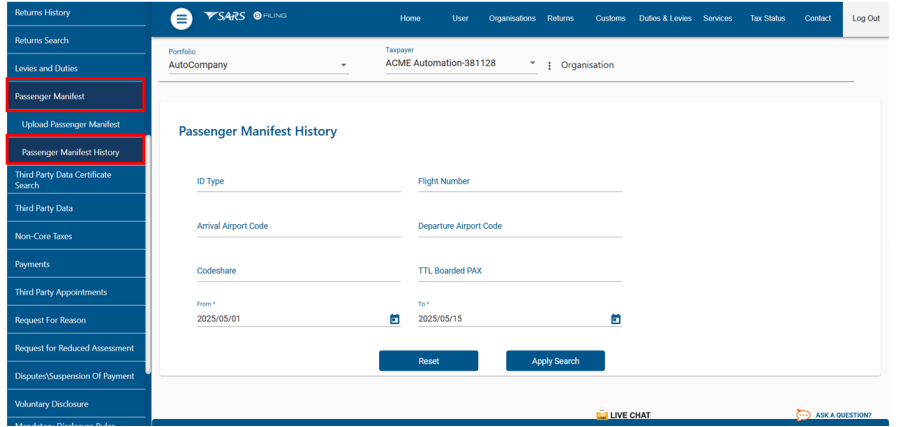The width and height of the screenshot is (898, 427).
Task: Click the Ask a Question speech icon
Action: 803,414
